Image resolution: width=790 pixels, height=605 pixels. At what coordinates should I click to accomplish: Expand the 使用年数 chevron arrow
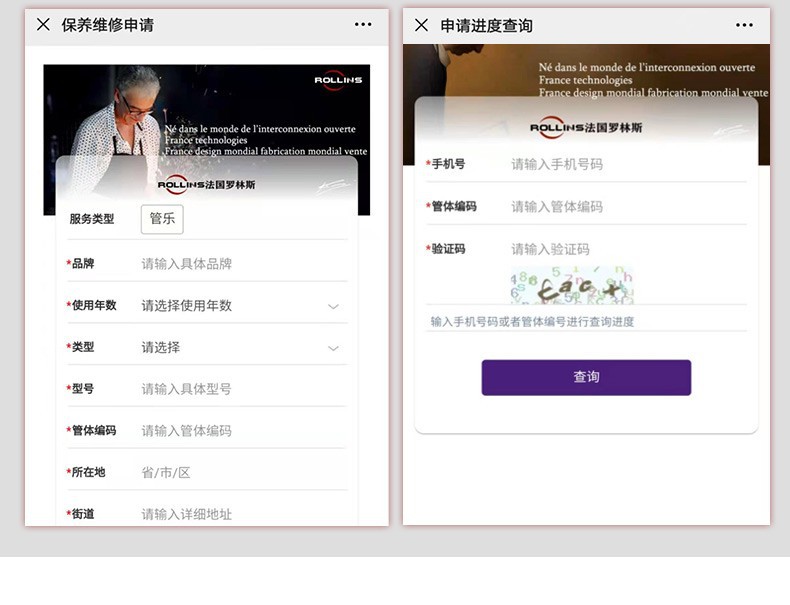click(x=333, y=306)
